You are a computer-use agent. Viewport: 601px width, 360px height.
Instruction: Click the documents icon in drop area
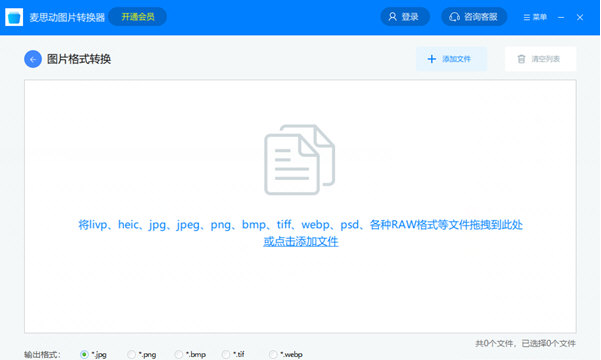tap(299, 159)
